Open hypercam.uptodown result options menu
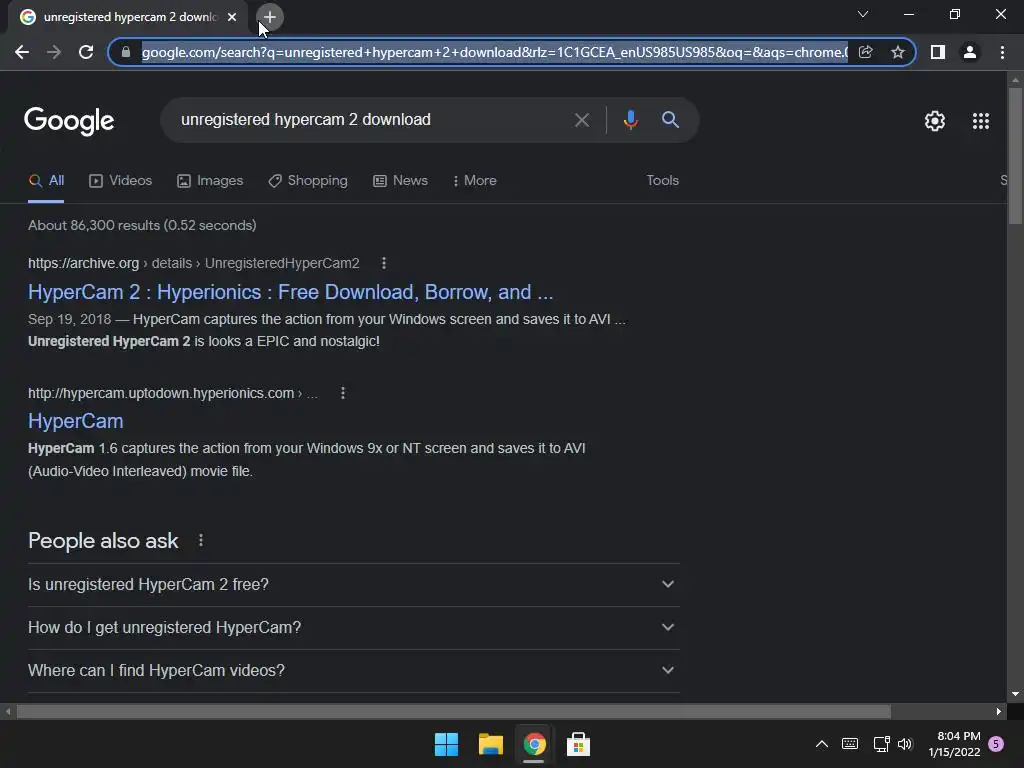This screenshot has width=1024, height=768. pos(343,393)
